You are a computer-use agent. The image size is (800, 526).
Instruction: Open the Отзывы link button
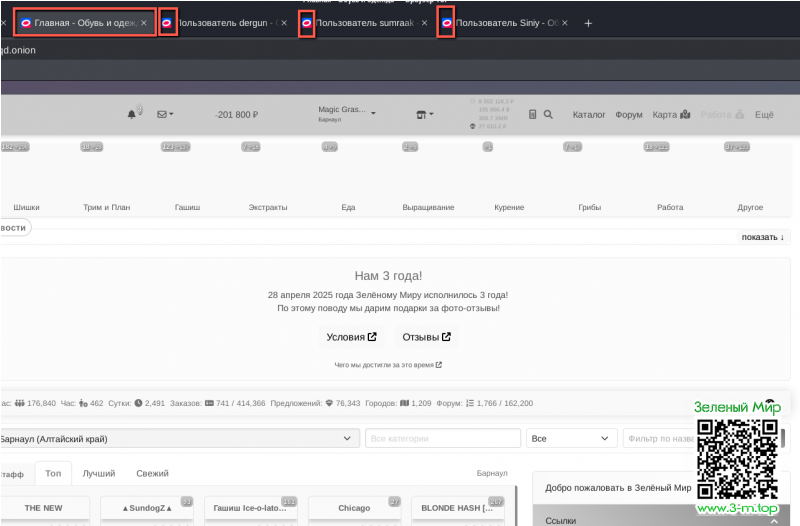click(x=426, y=337)
